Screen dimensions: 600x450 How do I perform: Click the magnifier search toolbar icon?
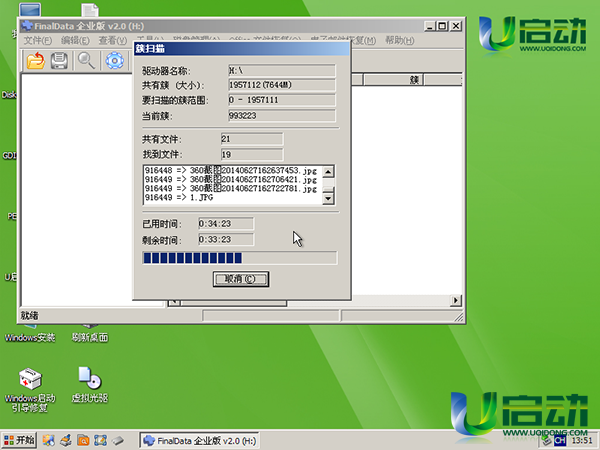[x=86, y=60]
